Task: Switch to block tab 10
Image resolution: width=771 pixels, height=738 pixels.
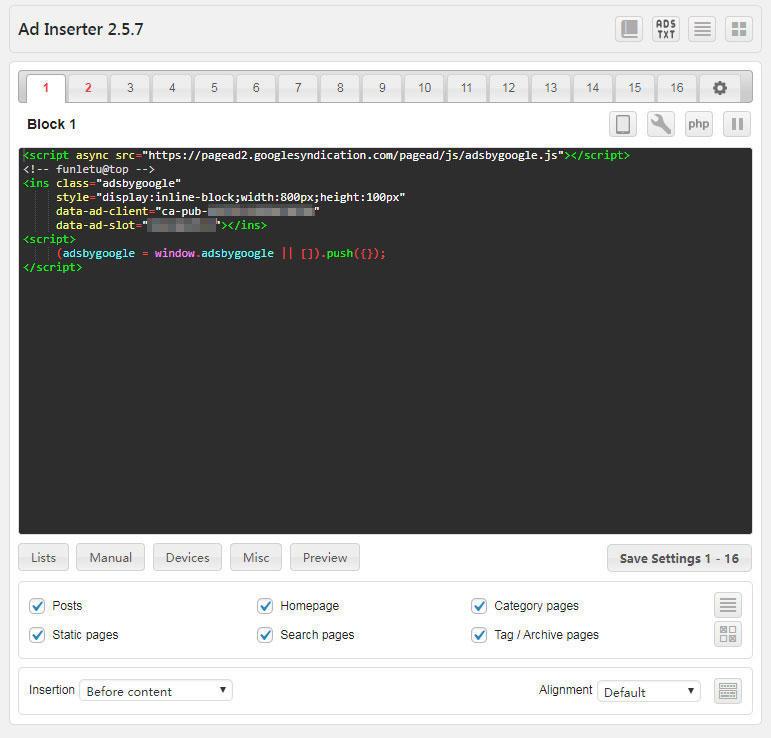Action: [x=424, y=88]
